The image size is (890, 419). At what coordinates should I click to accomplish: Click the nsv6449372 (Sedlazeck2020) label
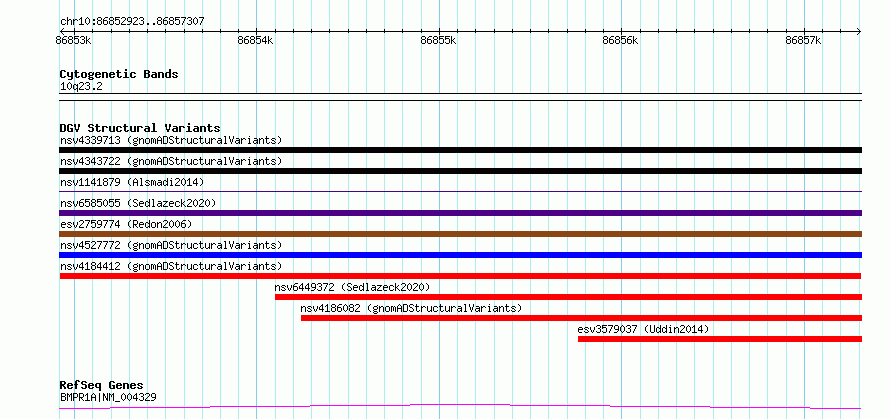pos(352,287)
